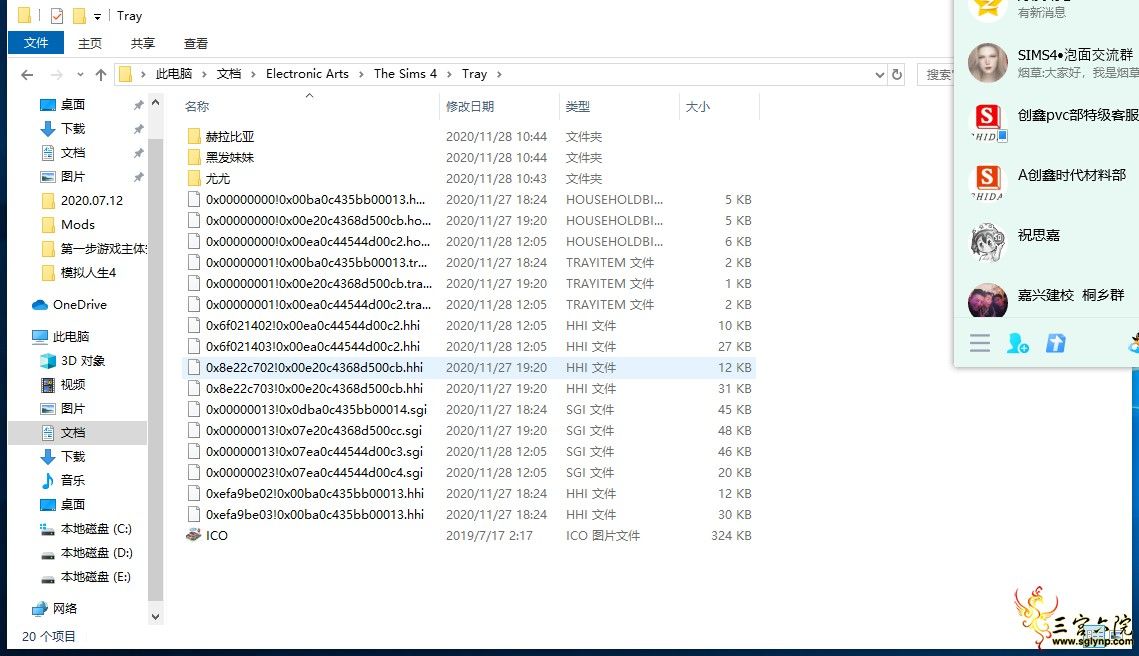The image size is (1139, 656).
Task: Open 本地磁盘 (E:) drive
Action: (x=96, y=576)
